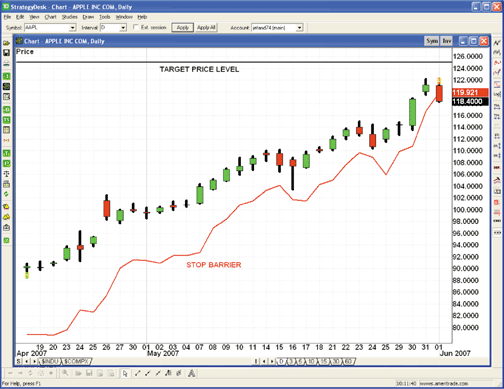Open the Studies menu
The width and height of the screenshot is (504, 389).
(x=70, y=17)
